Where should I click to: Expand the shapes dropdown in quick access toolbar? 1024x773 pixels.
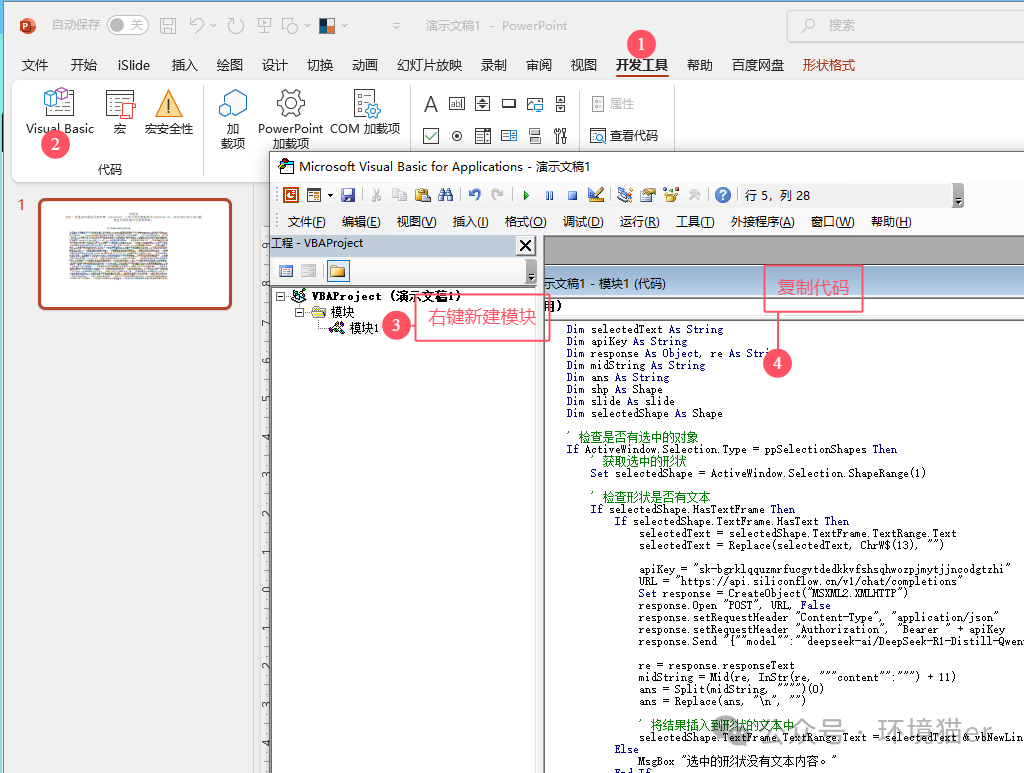(307, 26)
